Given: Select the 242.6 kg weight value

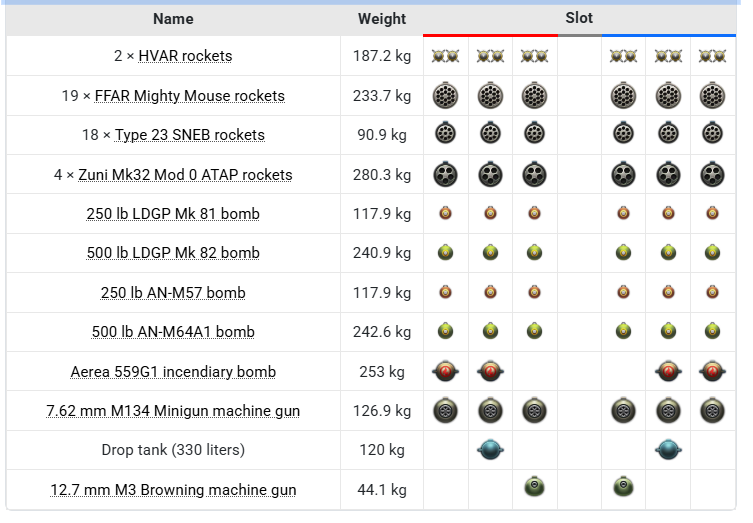Looking at the screenshot, I should coord(382,332).
